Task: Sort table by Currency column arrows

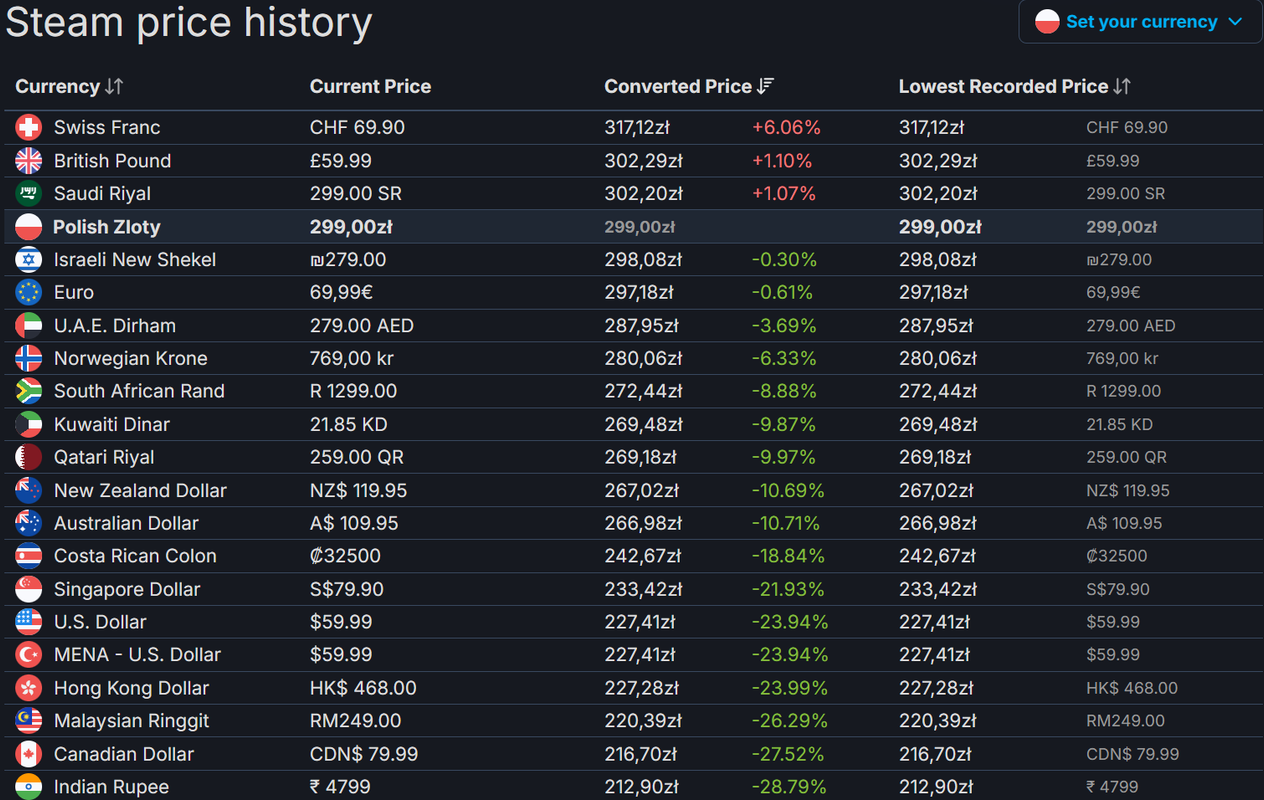Action: [114, 86]
